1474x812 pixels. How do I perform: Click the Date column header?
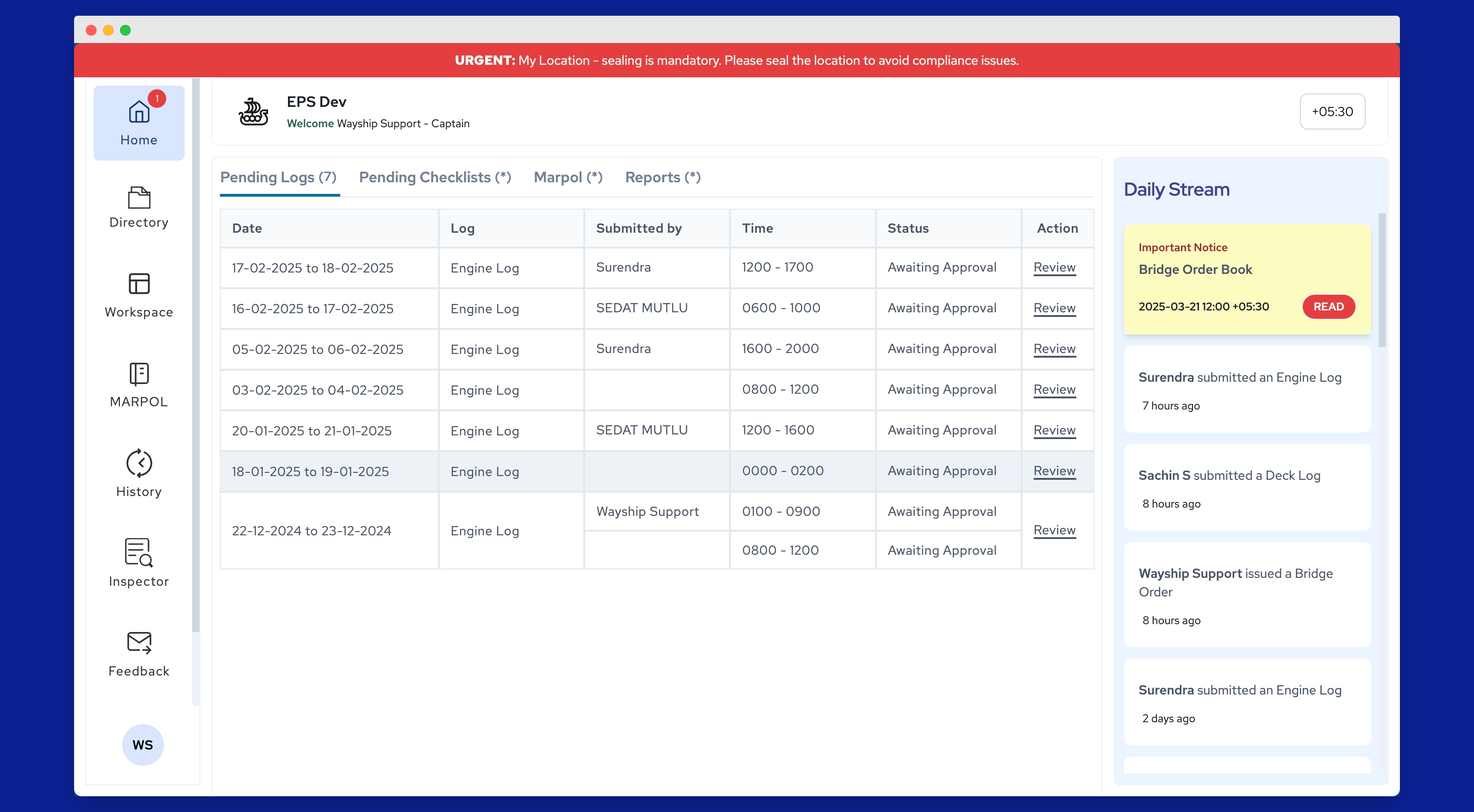(x=329, y=228)
